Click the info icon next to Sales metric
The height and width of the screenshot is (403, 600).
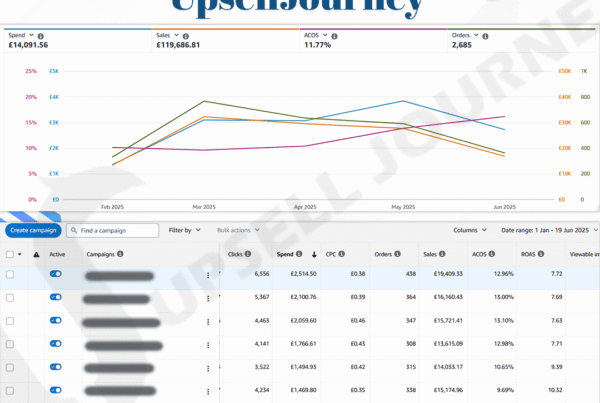[186, 36]
